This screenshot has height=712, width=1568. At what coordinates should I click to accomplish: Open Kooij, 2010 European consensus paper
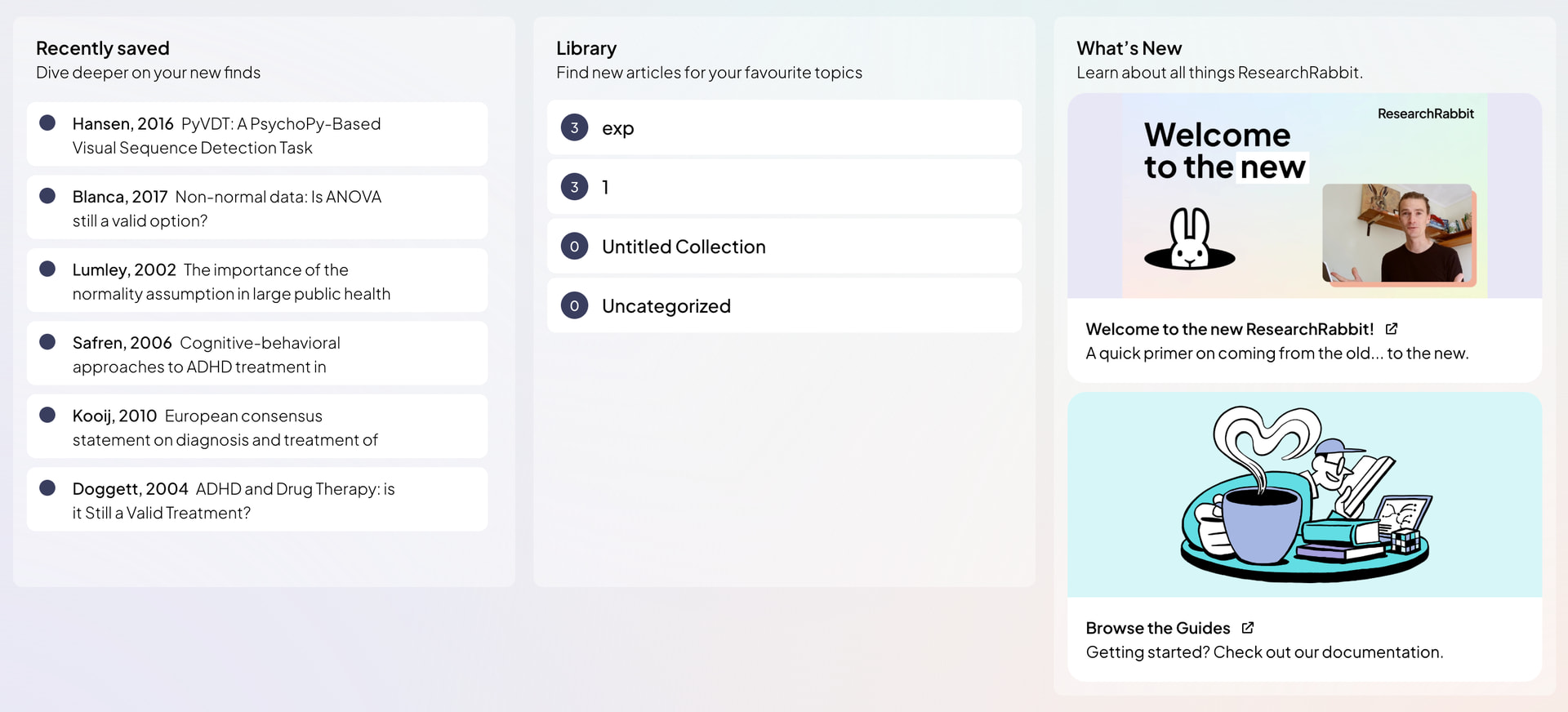point(225,428)
